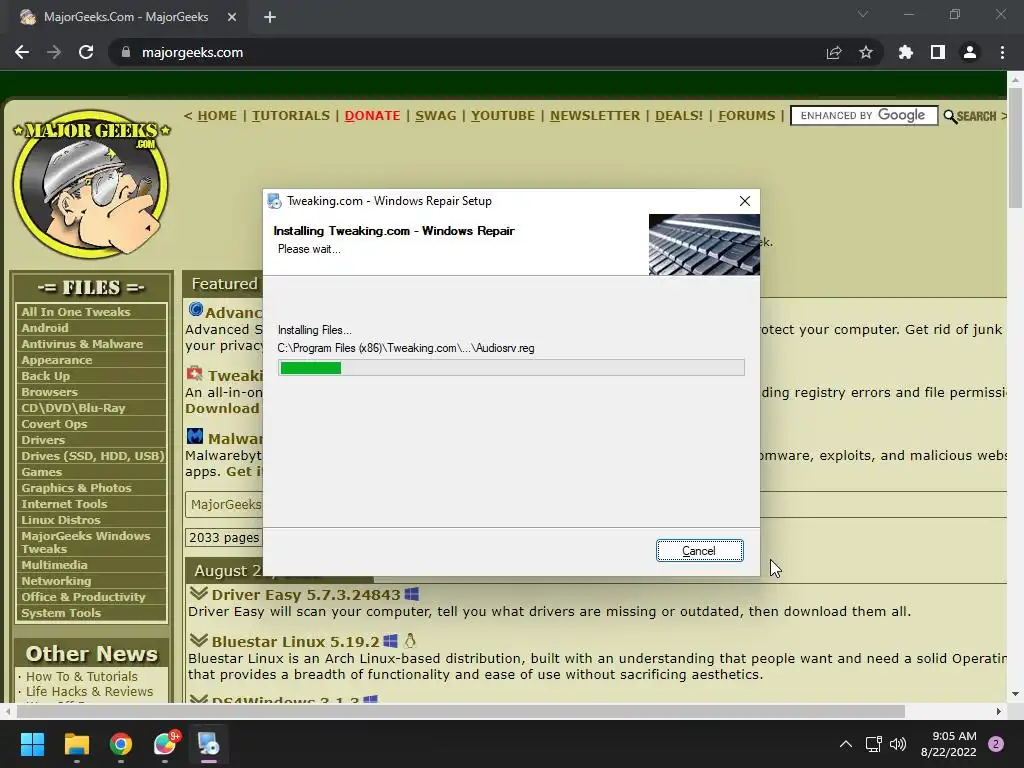Click the tab search chevron in Chrome

863,14
